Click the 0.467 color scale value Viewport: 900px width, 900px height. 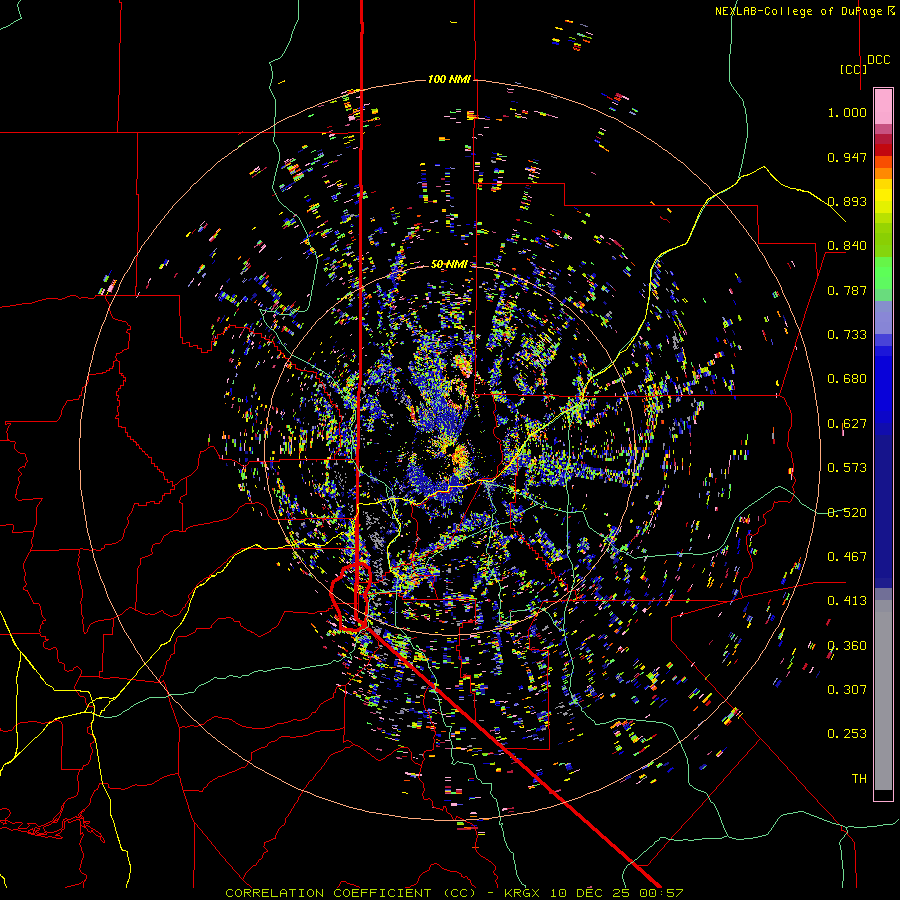(847, 557)
